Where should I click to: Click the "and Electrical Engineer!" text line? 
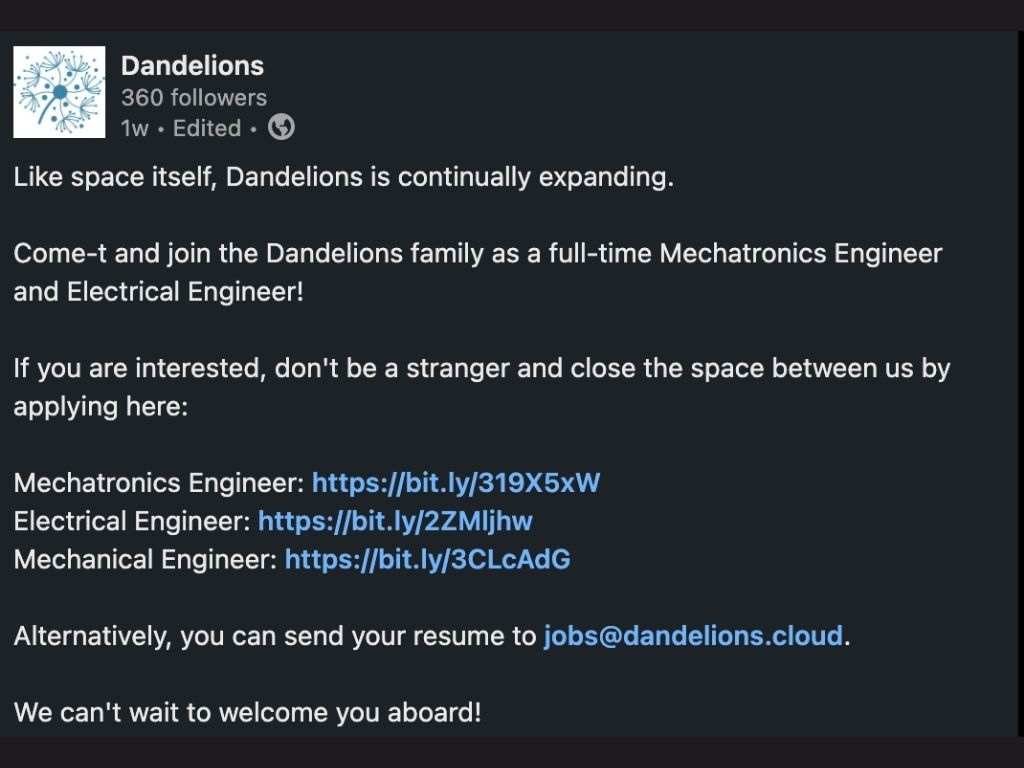point(159,292)
